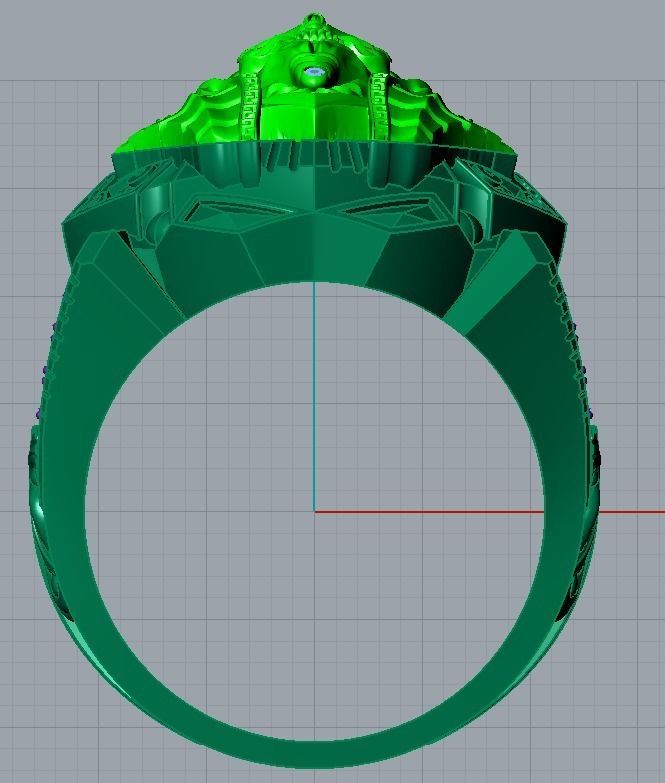The height and width of the screenshot is (783, 665).
Task: Select the bright green sculpted ornament top
Action: [x=315, y=85]
